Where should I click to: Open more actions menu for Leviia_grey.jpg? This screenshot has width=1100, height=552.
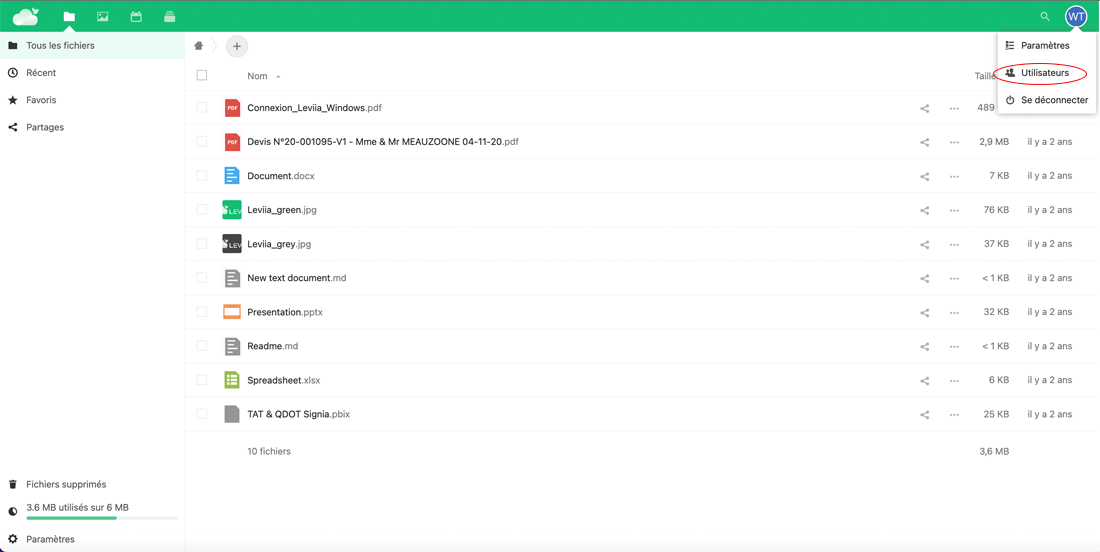954,244
